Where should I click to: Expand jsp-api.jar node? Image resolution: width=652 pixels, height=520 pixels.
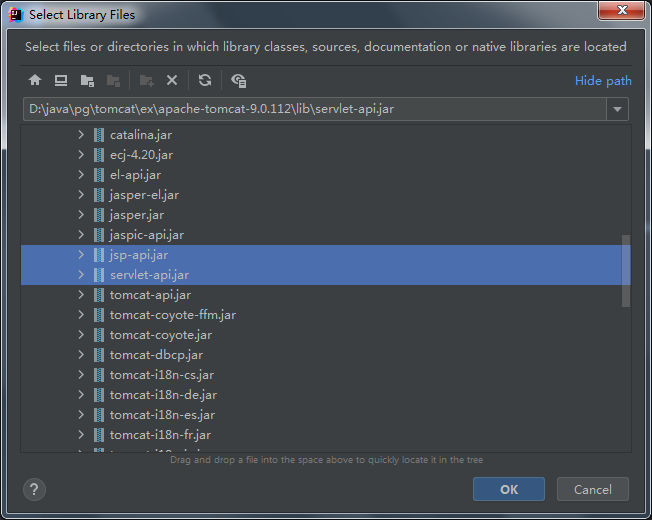pyautogui.click(x=81, y=254)
